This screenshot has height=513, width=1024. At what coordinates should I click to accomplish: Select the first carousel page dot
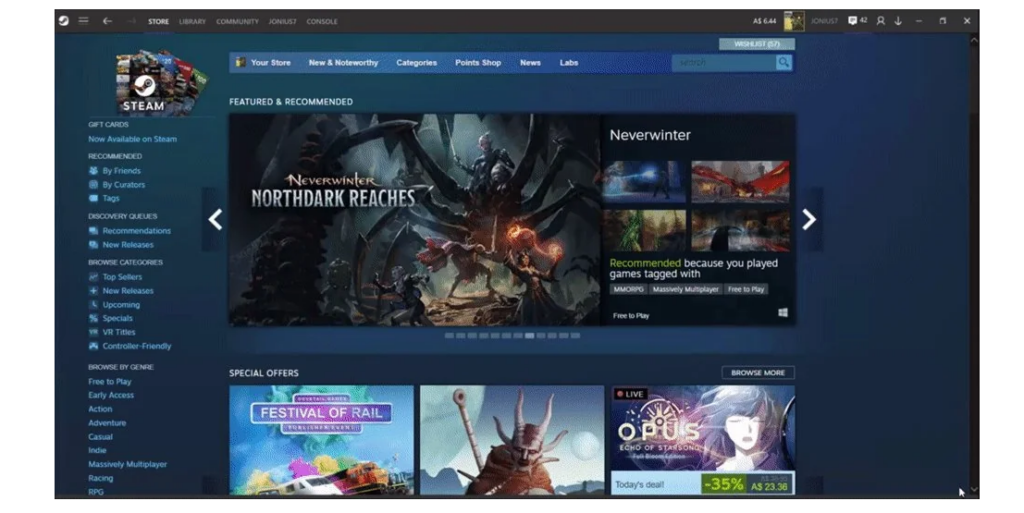point(449,335)
